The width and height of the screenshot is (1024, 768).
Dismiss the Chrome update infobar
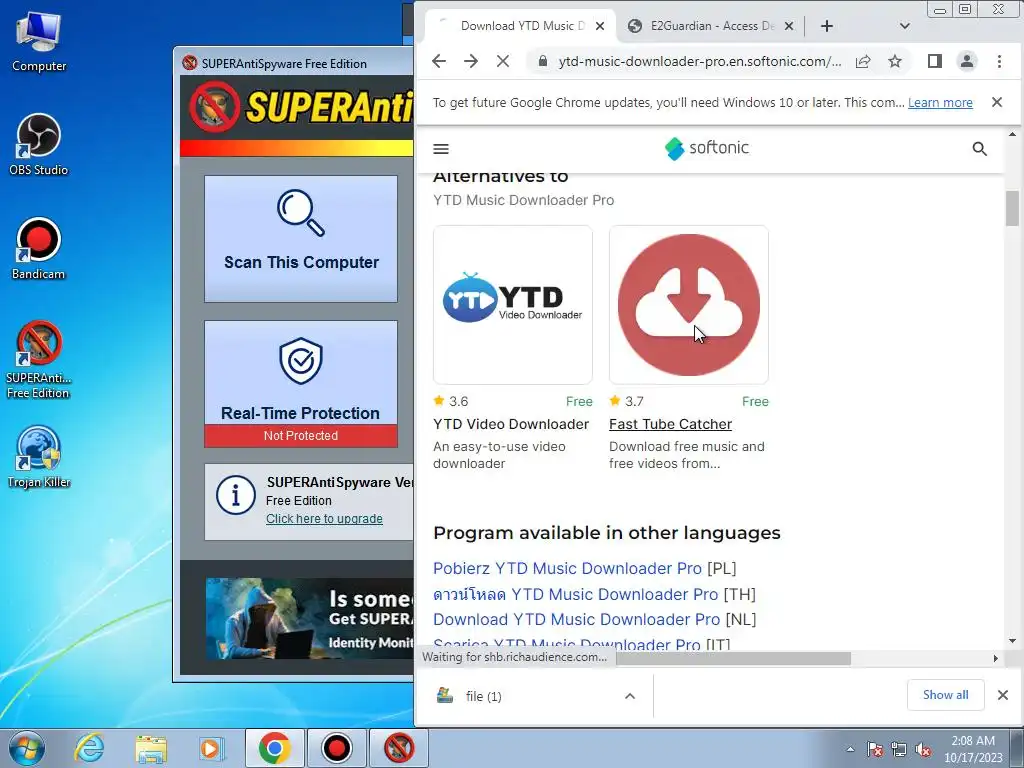pos(997,102)
